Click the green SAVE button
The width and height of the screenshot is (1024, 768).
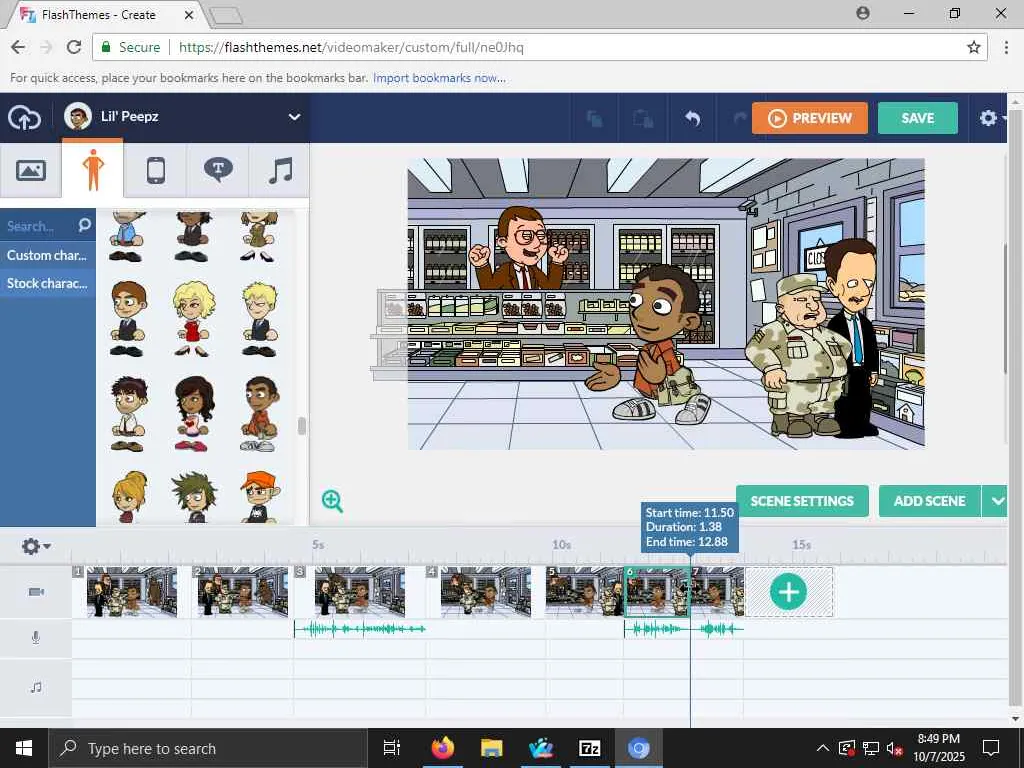coord(918,118)
